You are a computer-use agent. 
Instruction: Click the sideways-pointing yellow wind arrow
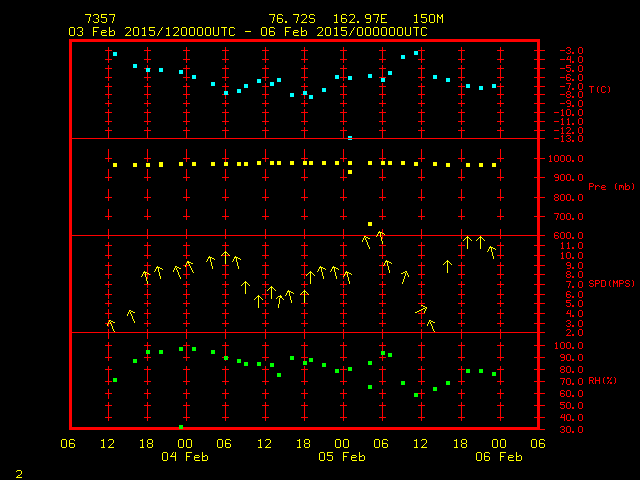coord(422,310)
